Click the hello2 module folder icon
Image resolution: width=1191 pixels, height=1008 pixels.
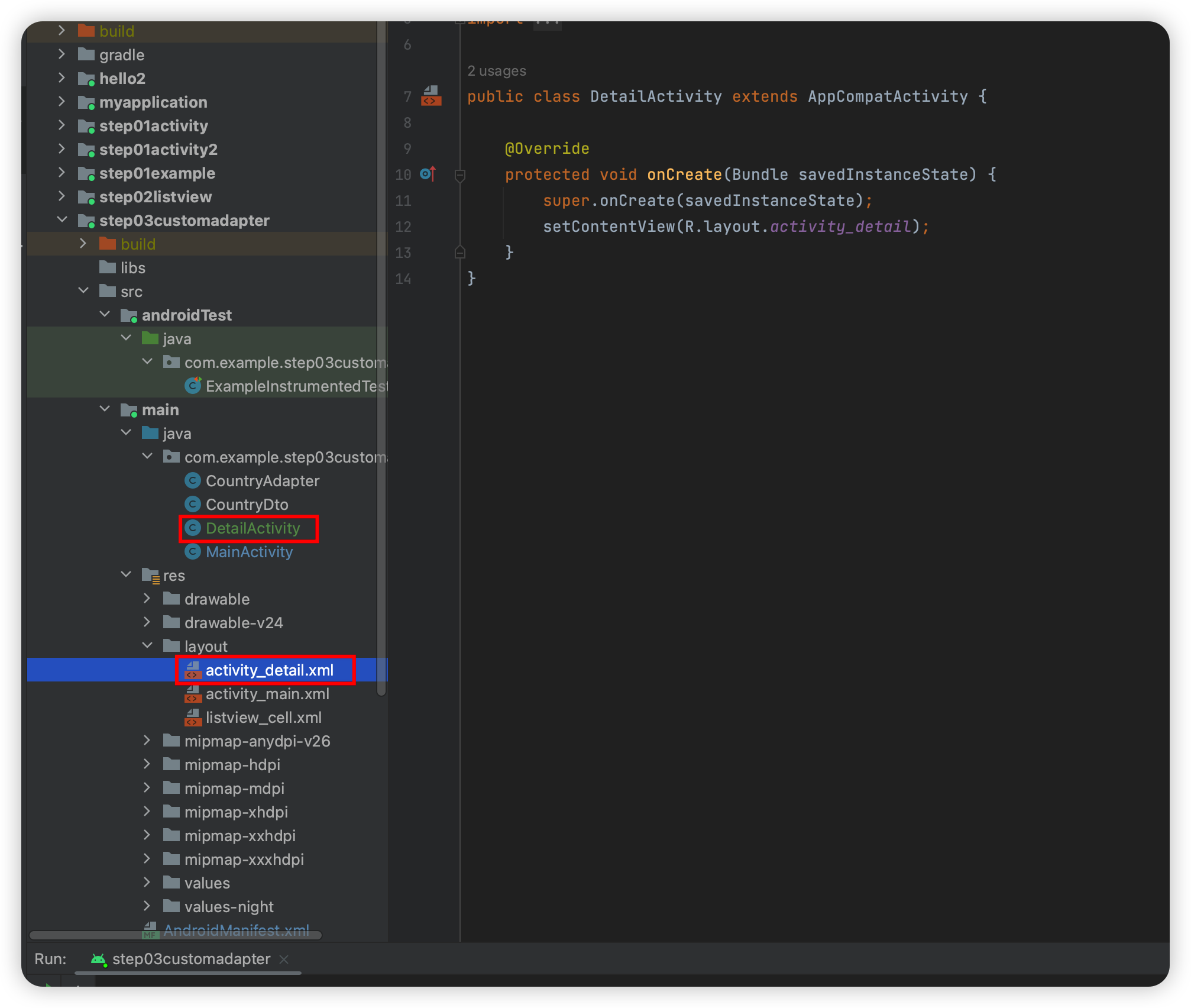[x=86, y=78]
